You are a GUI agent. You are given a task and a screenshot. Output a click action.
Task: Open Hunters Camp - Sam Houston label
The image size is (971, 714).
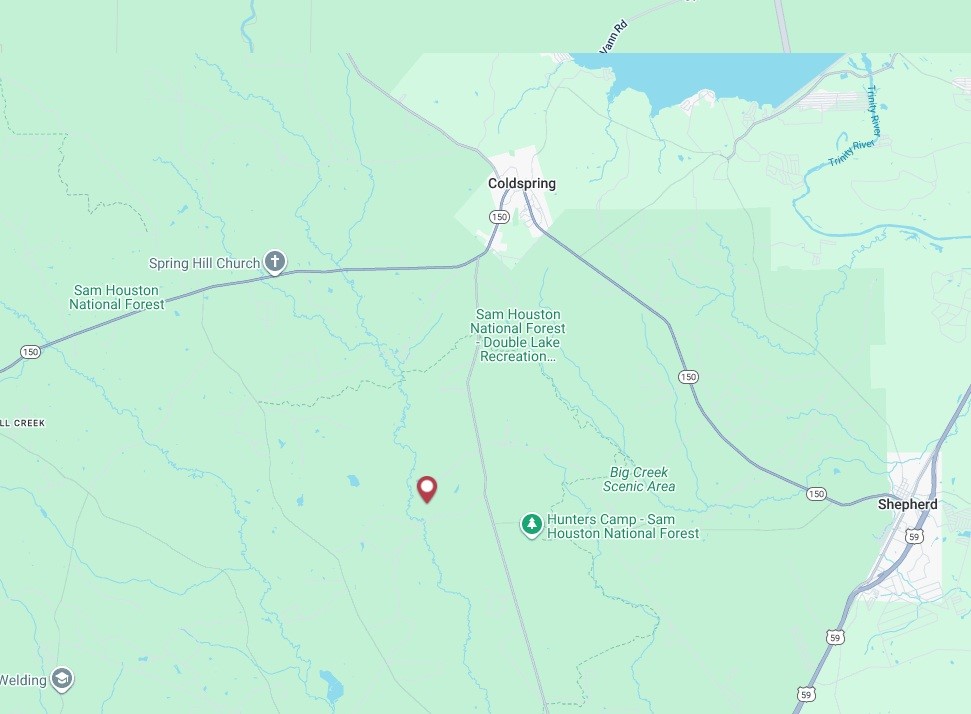[x=623, y=526]
